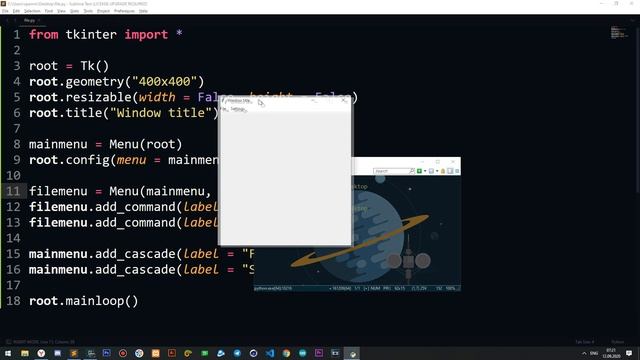
Task: Expand the dropdown next to green plus icon
Action: (425, 171)
